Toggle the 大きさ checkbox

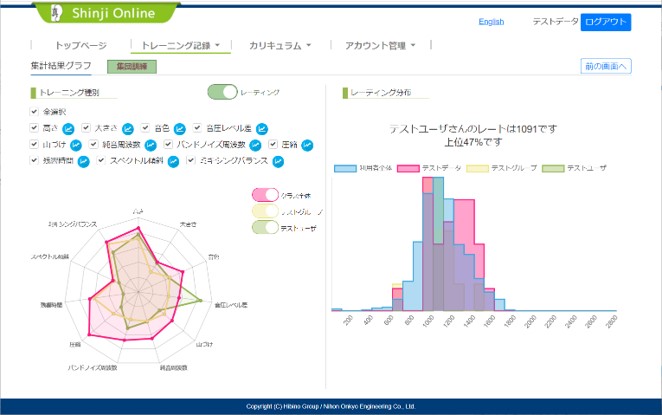tap(86, 127)
